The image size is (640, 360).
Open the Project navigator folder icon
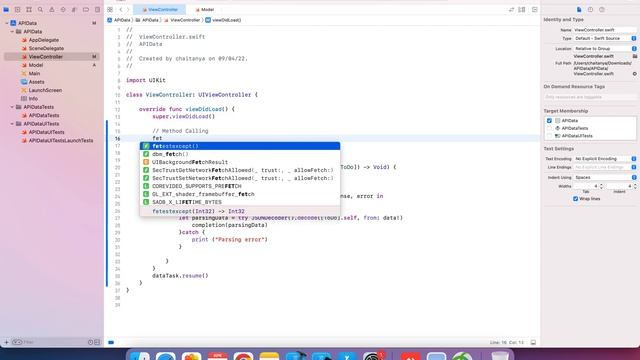[6, 9]
